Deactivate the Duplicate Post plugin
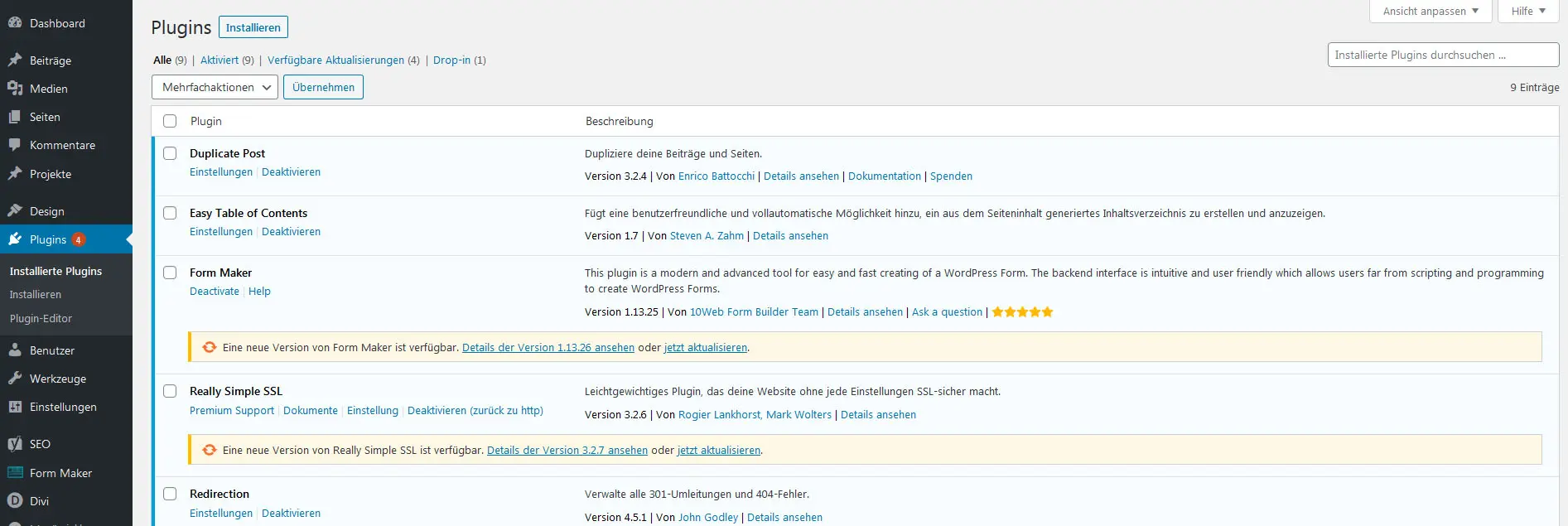1568x526 pixels. click(291, 172)
